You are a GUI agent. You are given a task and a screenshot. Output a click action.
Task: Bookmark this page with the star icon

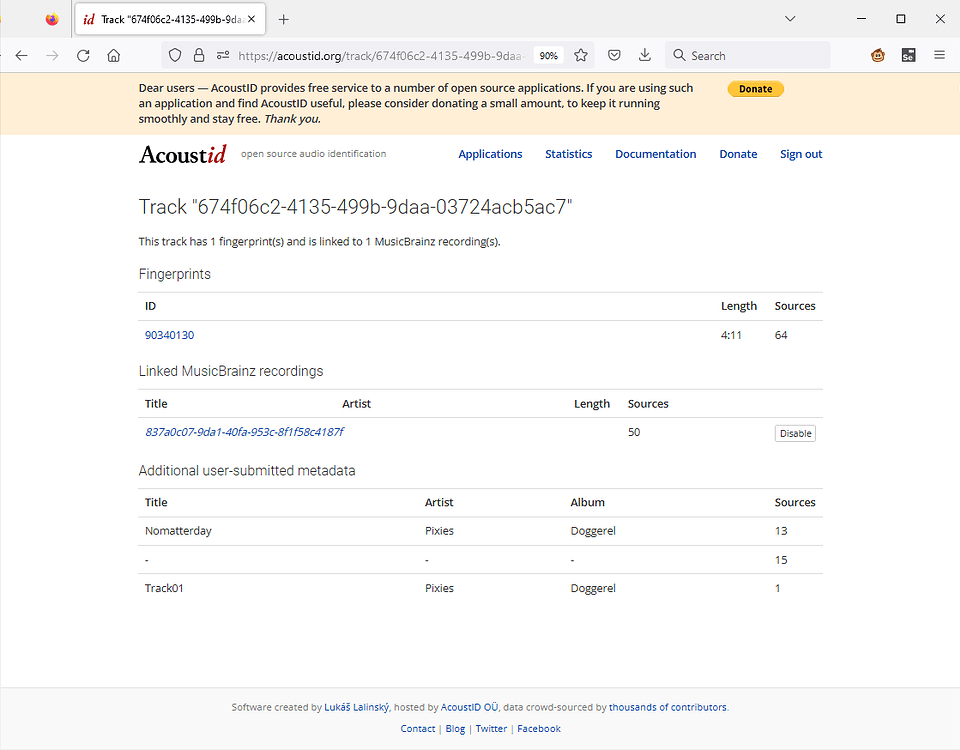(x=580, y=55)
